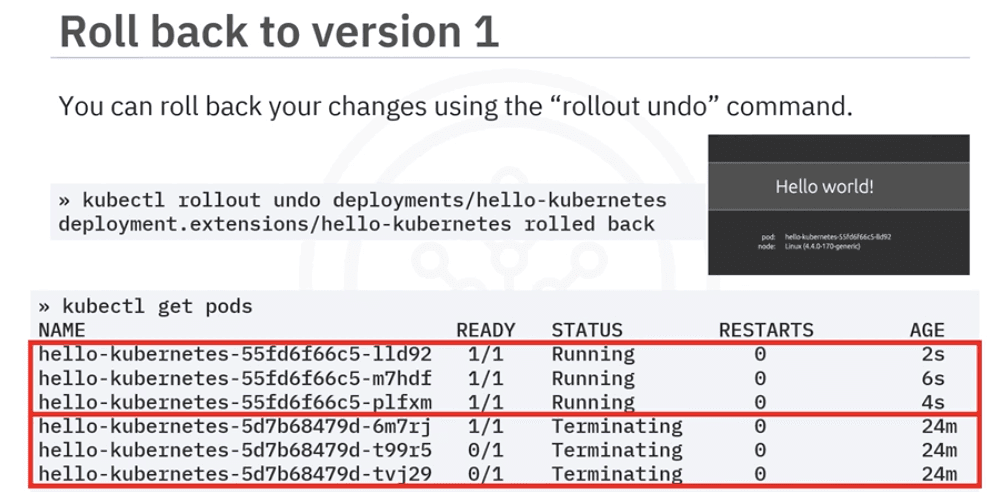Select pod hello-kubernetes-55fd6f66c5-plfxm

click(235, 403)
